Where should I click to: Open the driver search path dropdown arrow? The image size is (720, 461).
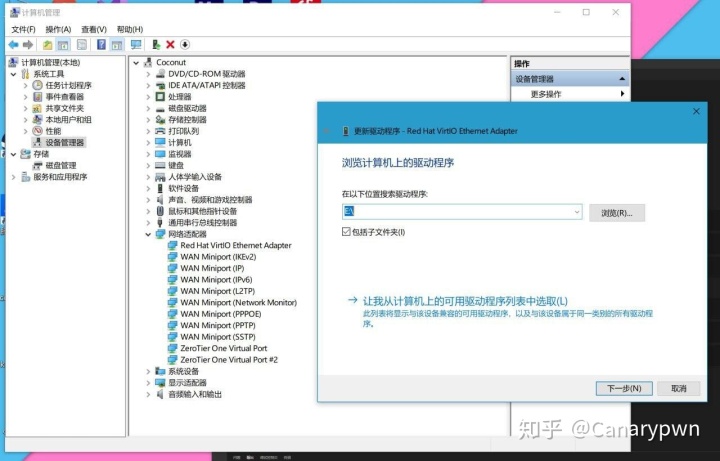[x=577, y=212]
